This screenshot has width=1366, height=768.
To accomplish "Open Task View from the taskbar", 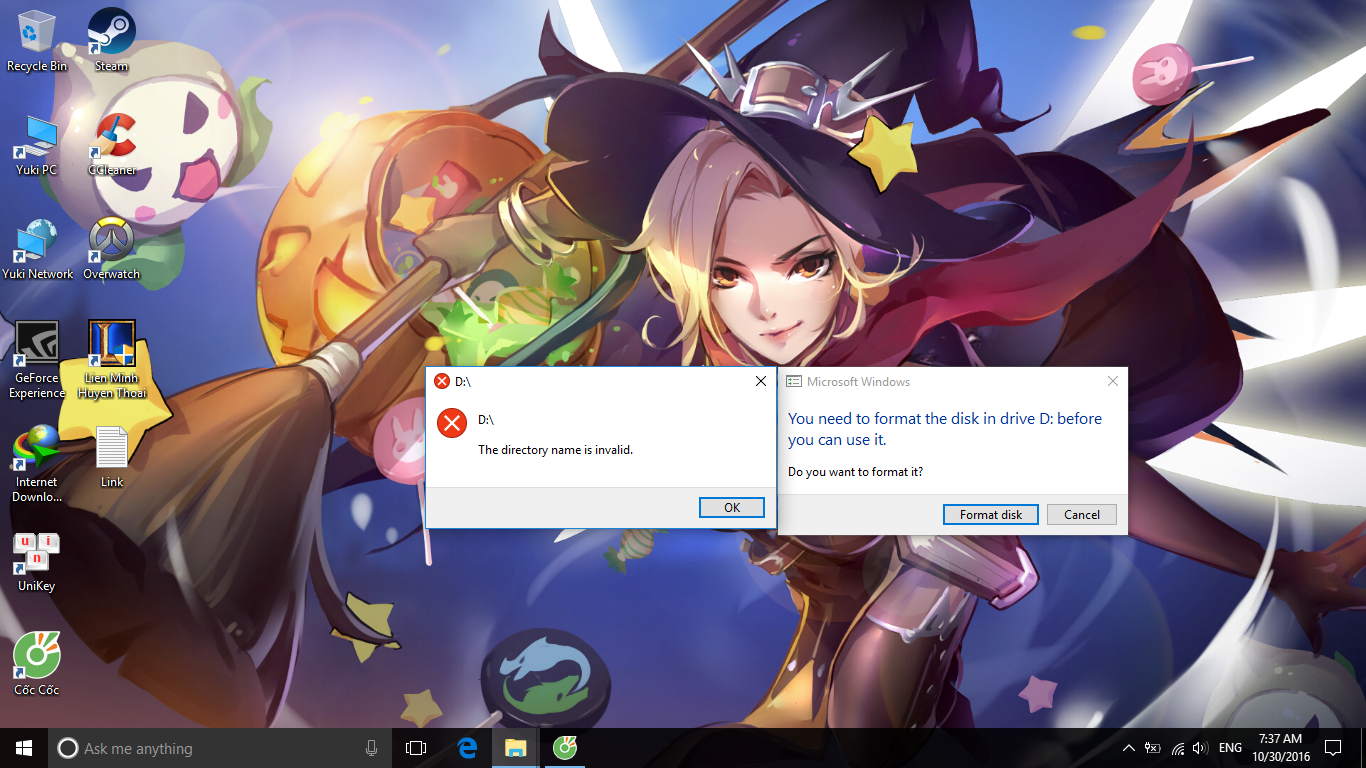I will pos(416,748).
